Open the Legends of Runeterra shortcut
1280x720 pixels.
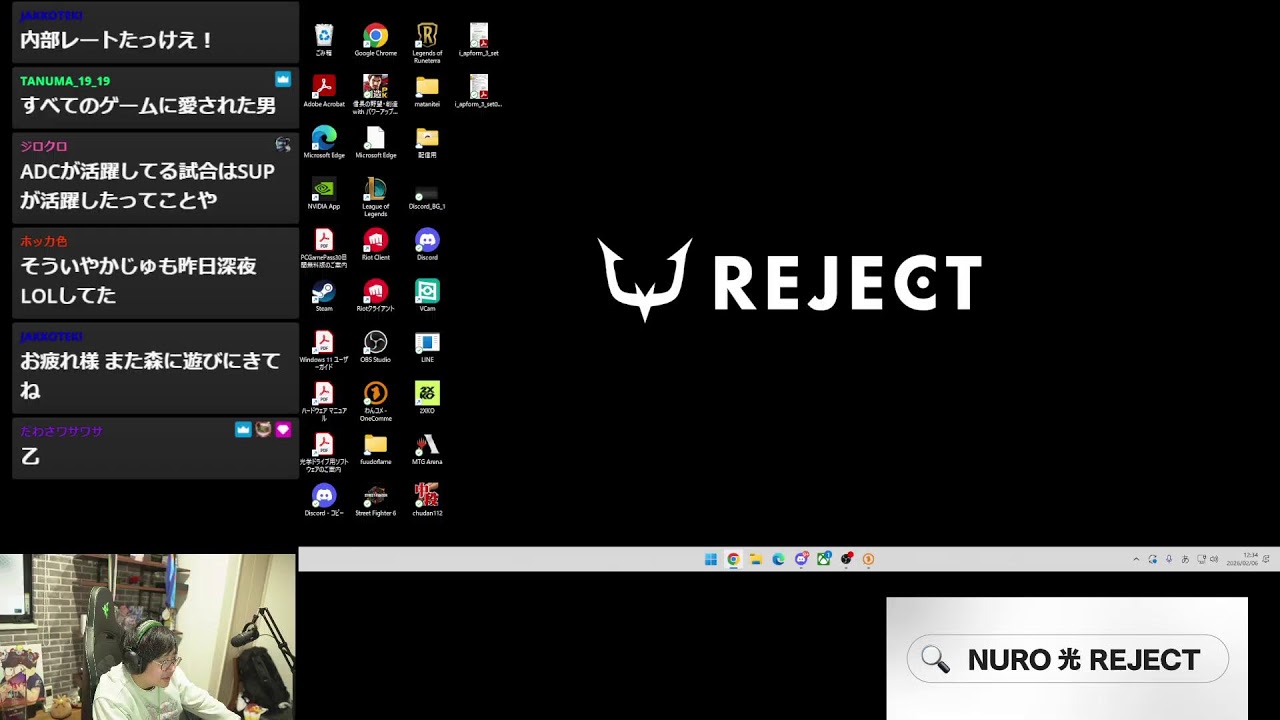coord(427,42)
